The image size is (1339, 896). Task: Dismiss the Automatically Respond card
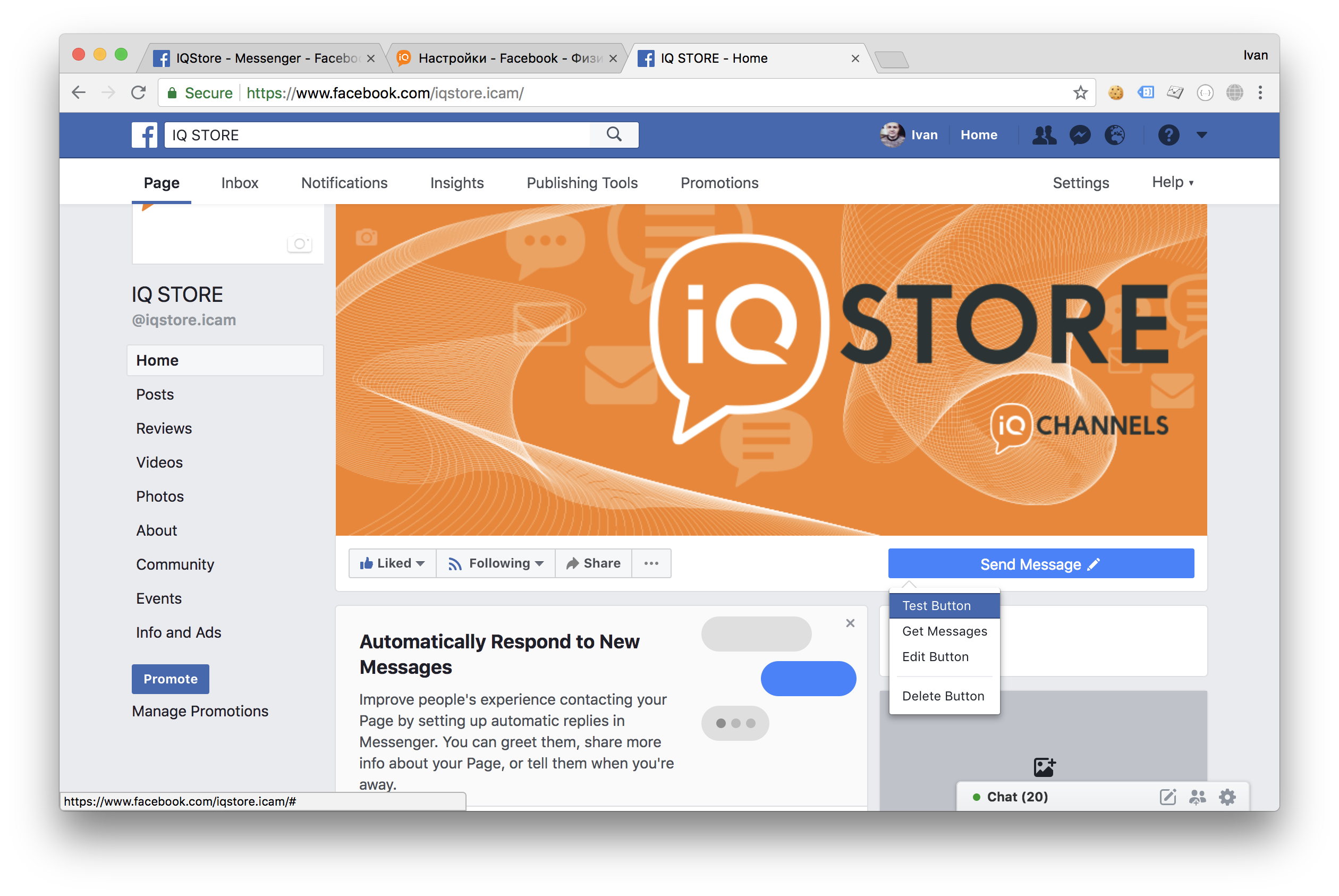tap(850, 623)
